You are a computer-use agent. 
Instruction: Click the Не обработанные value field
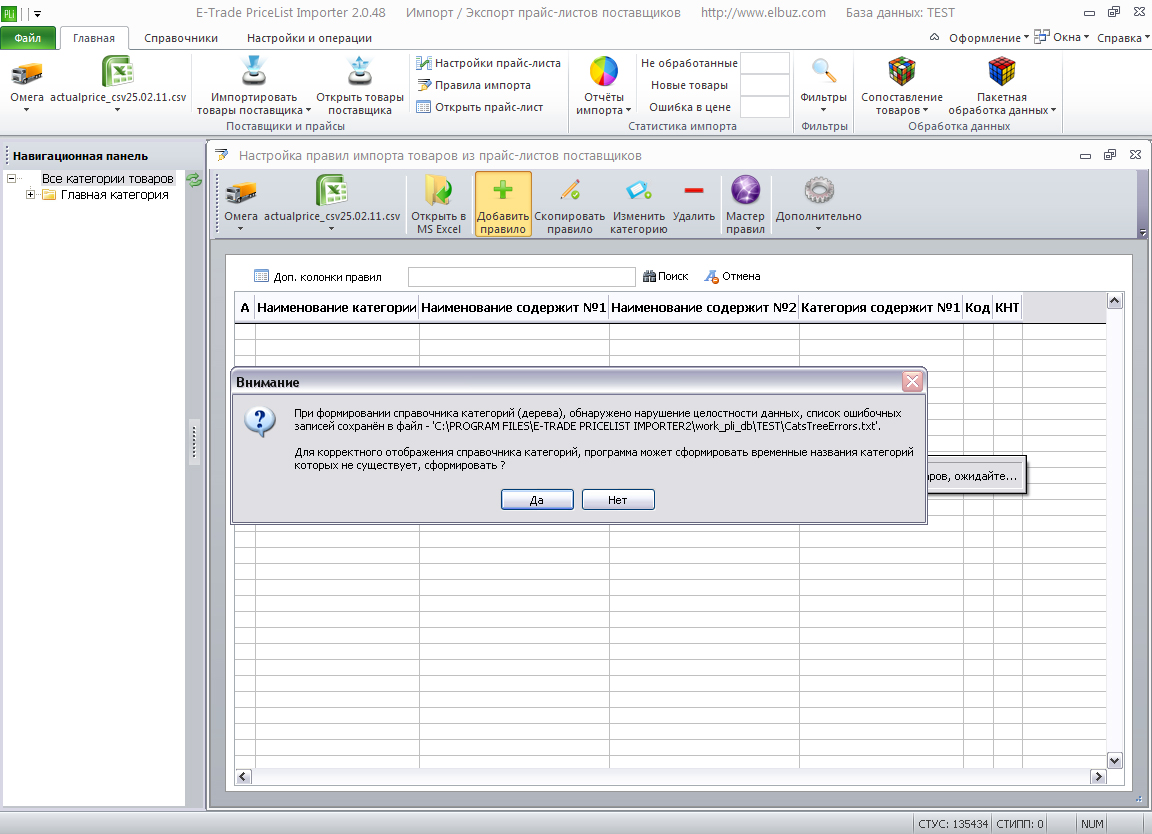[765, 63]
